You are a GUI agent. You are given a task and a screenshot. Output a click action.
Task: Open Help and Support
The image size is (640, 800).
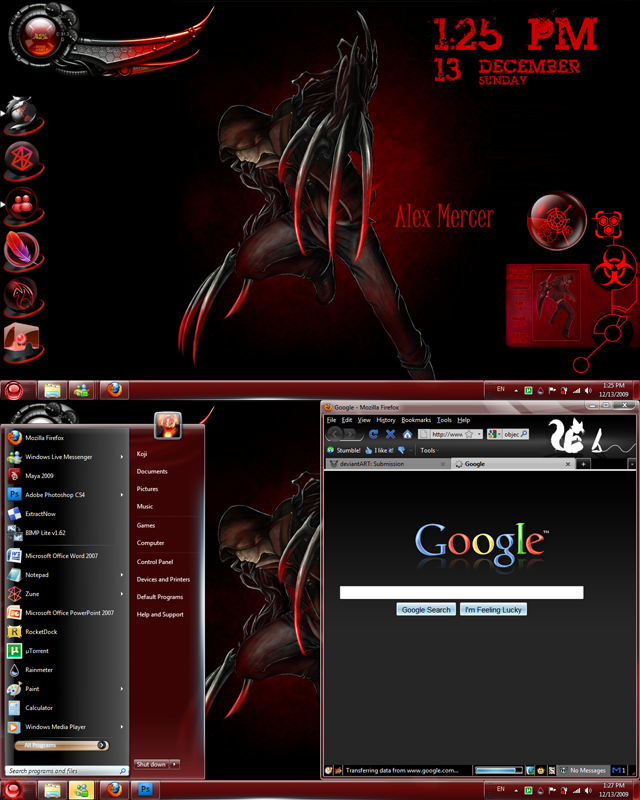click(x=160, y=615)
